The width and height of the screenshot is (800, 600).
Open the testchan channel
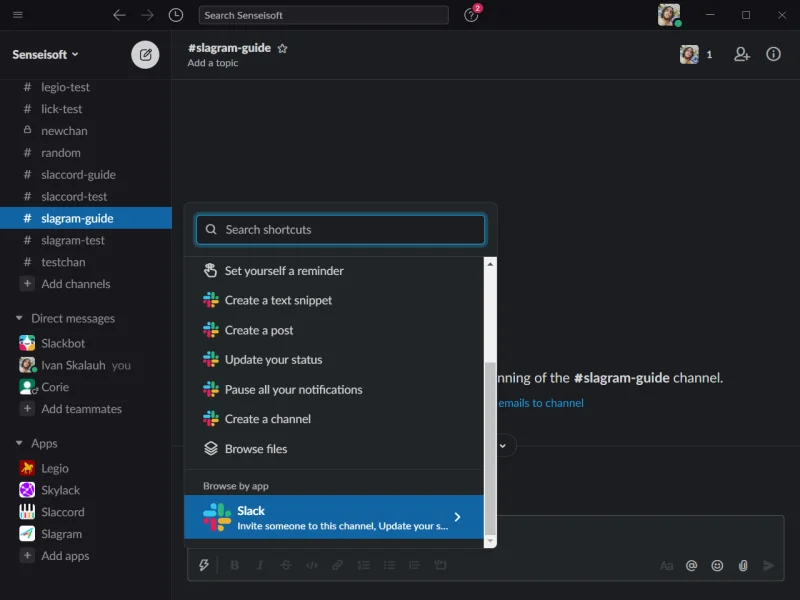click(x=86, y=262)
